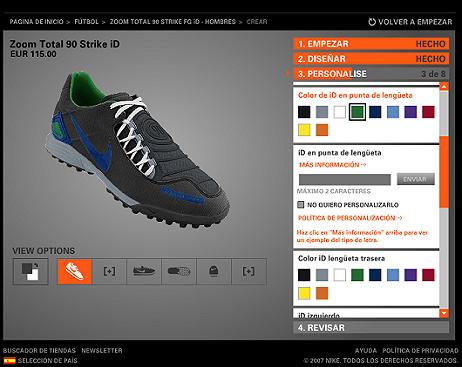The height and width of the screenshot is (367, 462).
Task: Open POLÍTICA DE PERSONALIZACIÓN link
Action: point(350,218)
